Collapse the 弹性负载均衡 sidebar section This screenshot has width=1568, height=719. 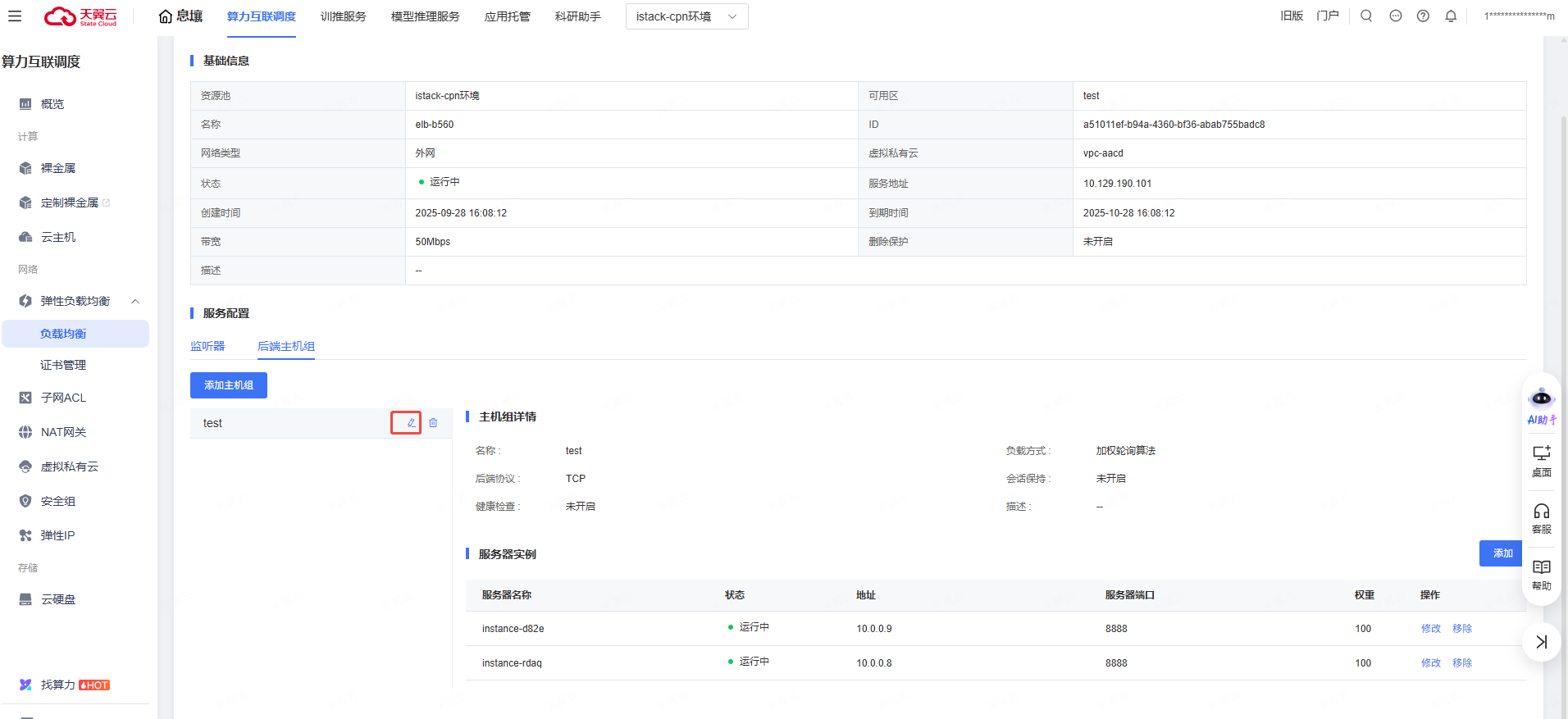(135, 302)
